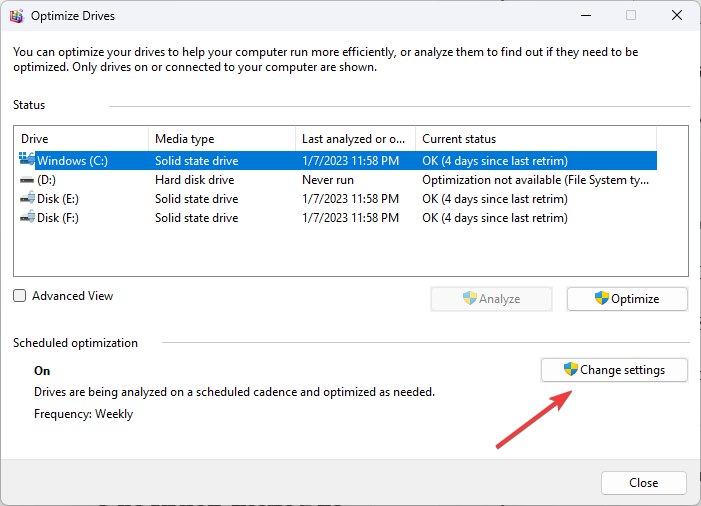
Task: Select the Windows (C:) drive icon
Action: point(27,159)
